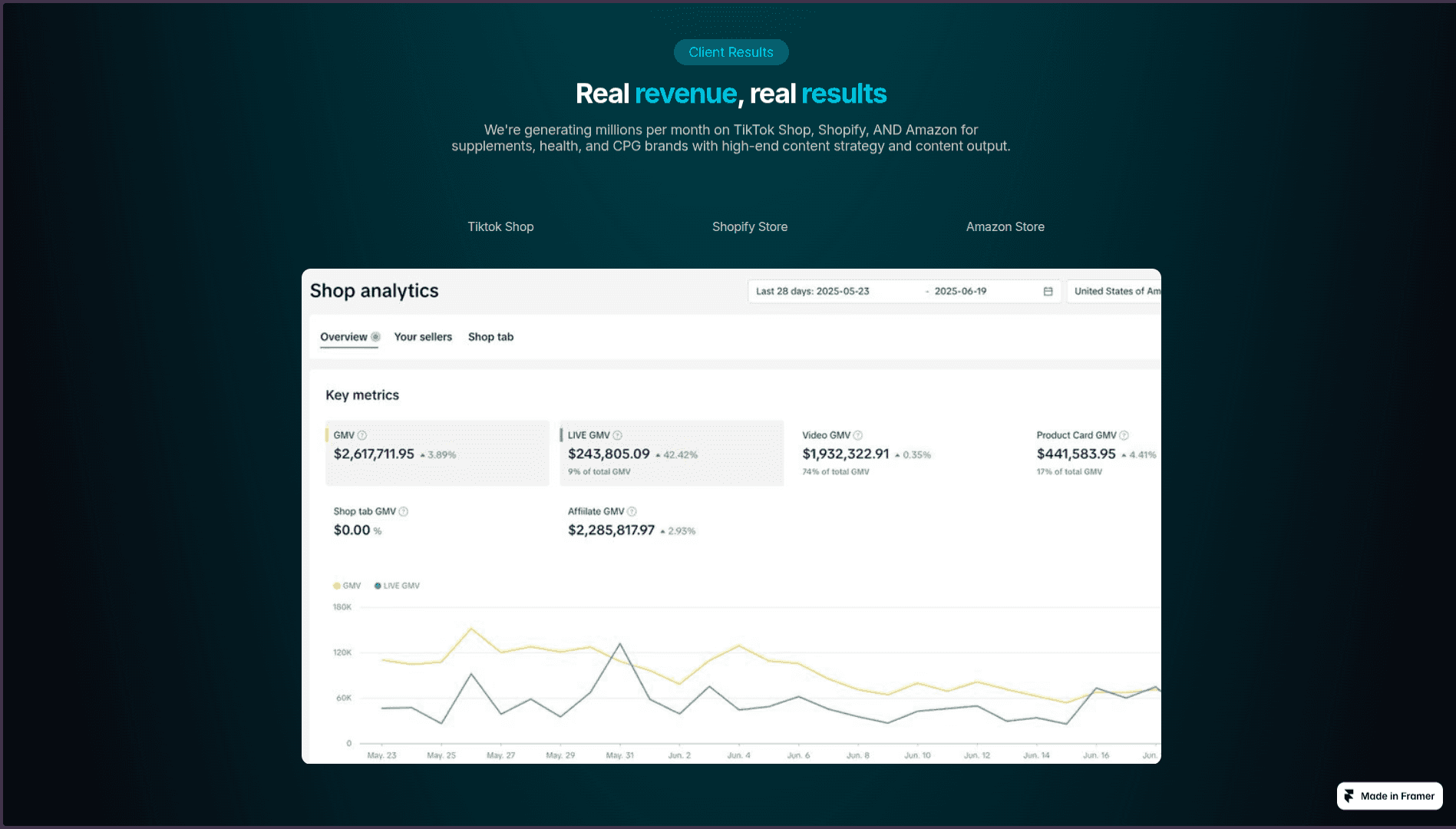Click the Product Card GMV info icon
Screen dimensions: 1456x829
click(1124, 435)
